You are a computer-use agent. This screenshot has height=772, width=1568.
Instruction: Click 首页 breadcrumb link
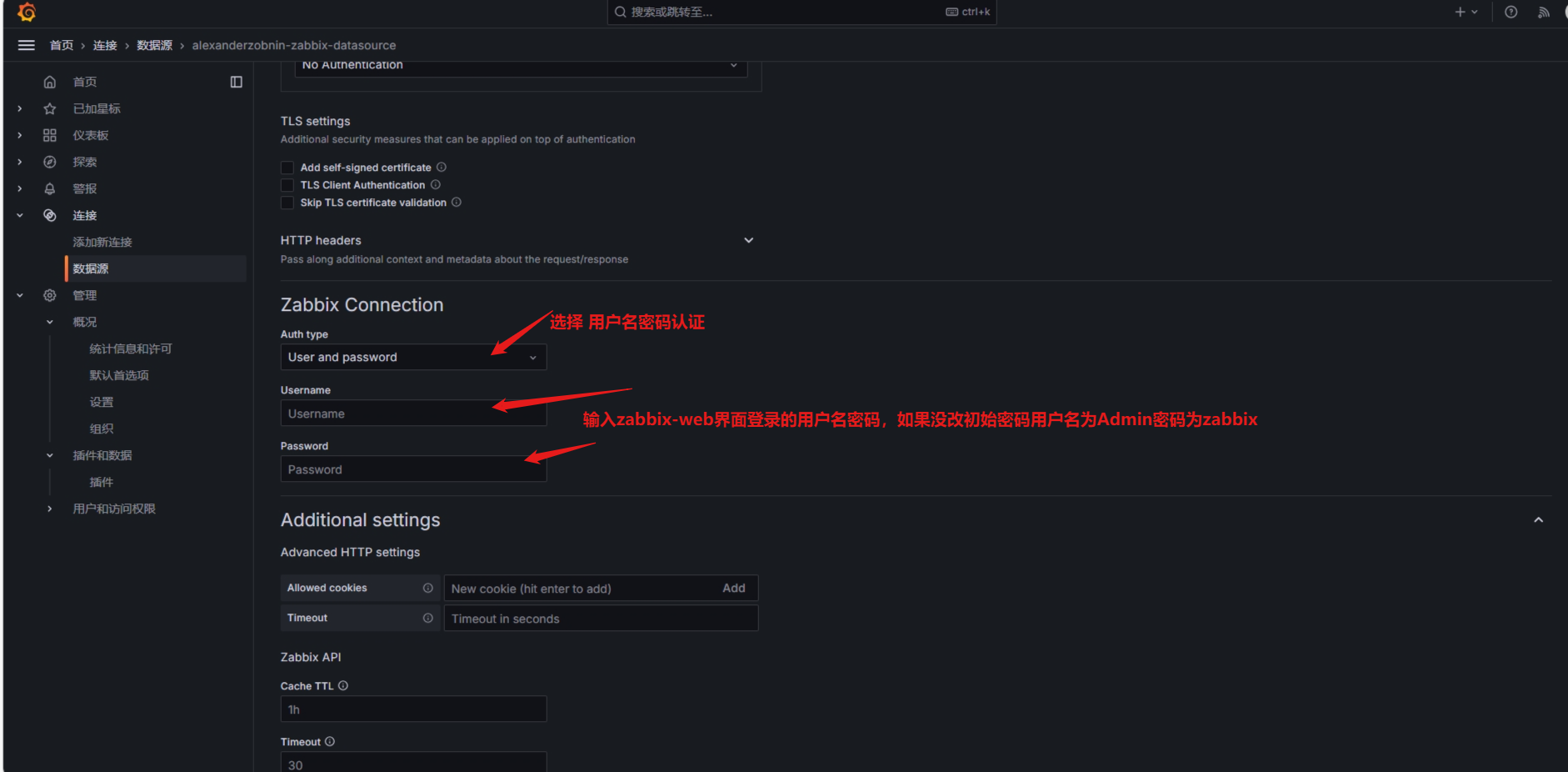coord(62,45)
